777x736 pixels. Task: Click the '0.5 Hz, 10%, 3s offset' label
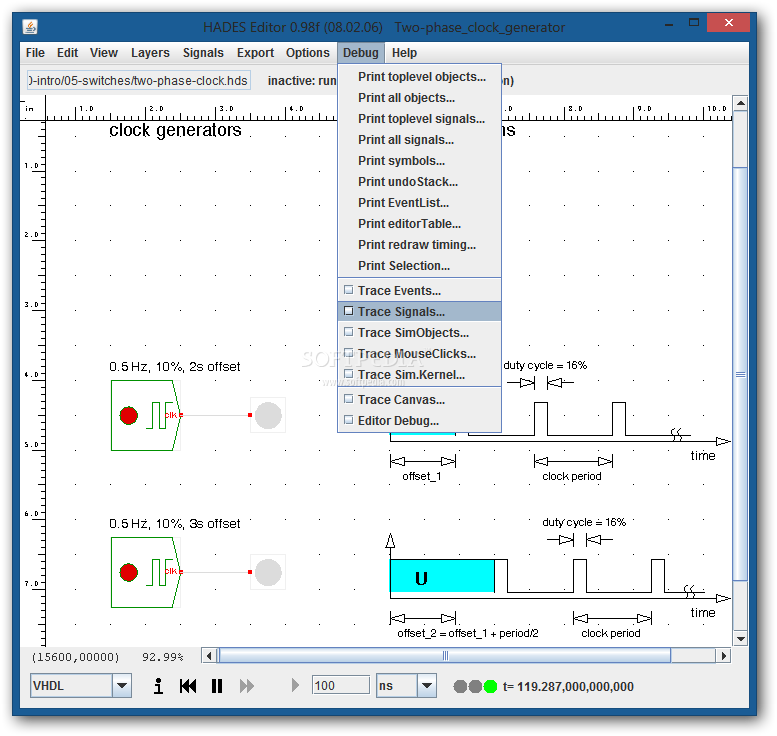(x=174, y=523)
